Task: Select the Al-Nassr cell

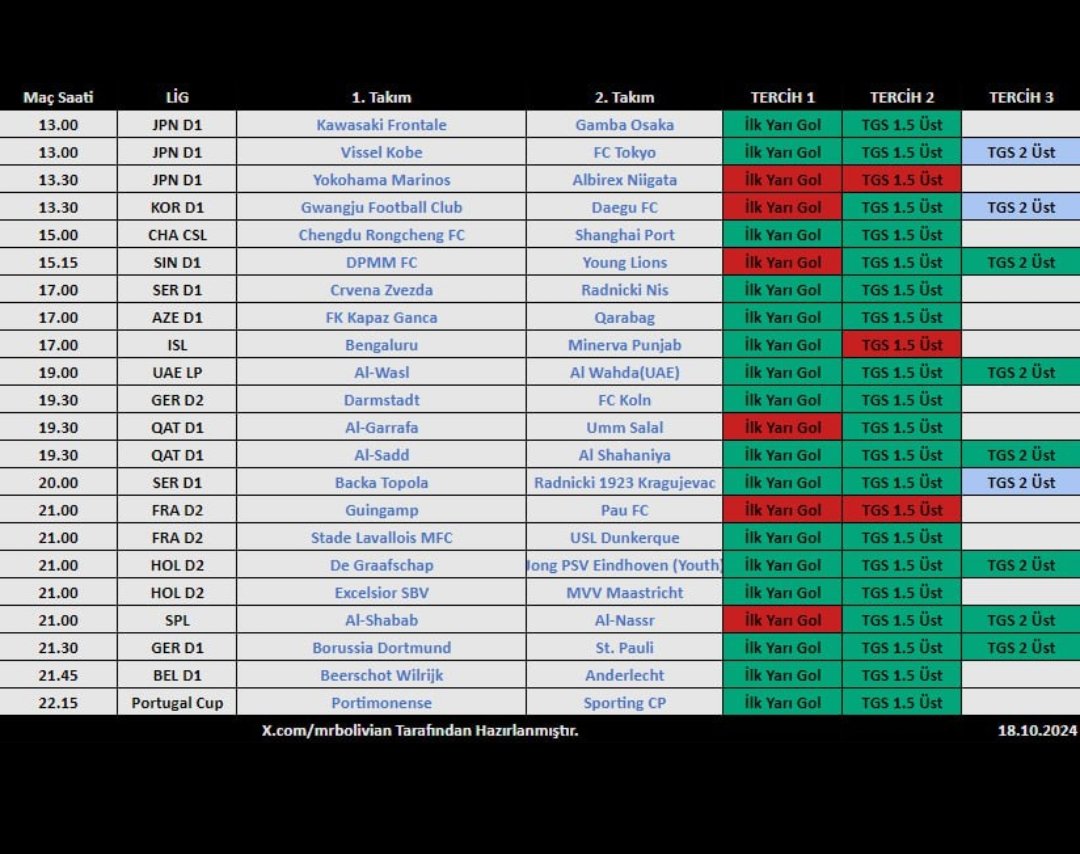Action: click(624, 621)
